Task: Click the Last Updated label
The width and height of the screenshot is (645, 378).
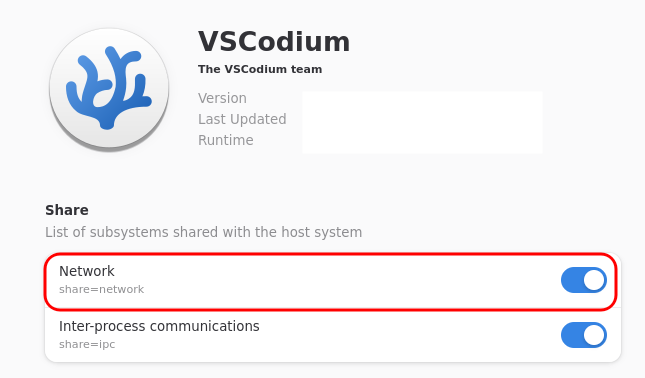Action: pyautogui.click(x=242, y=119)
